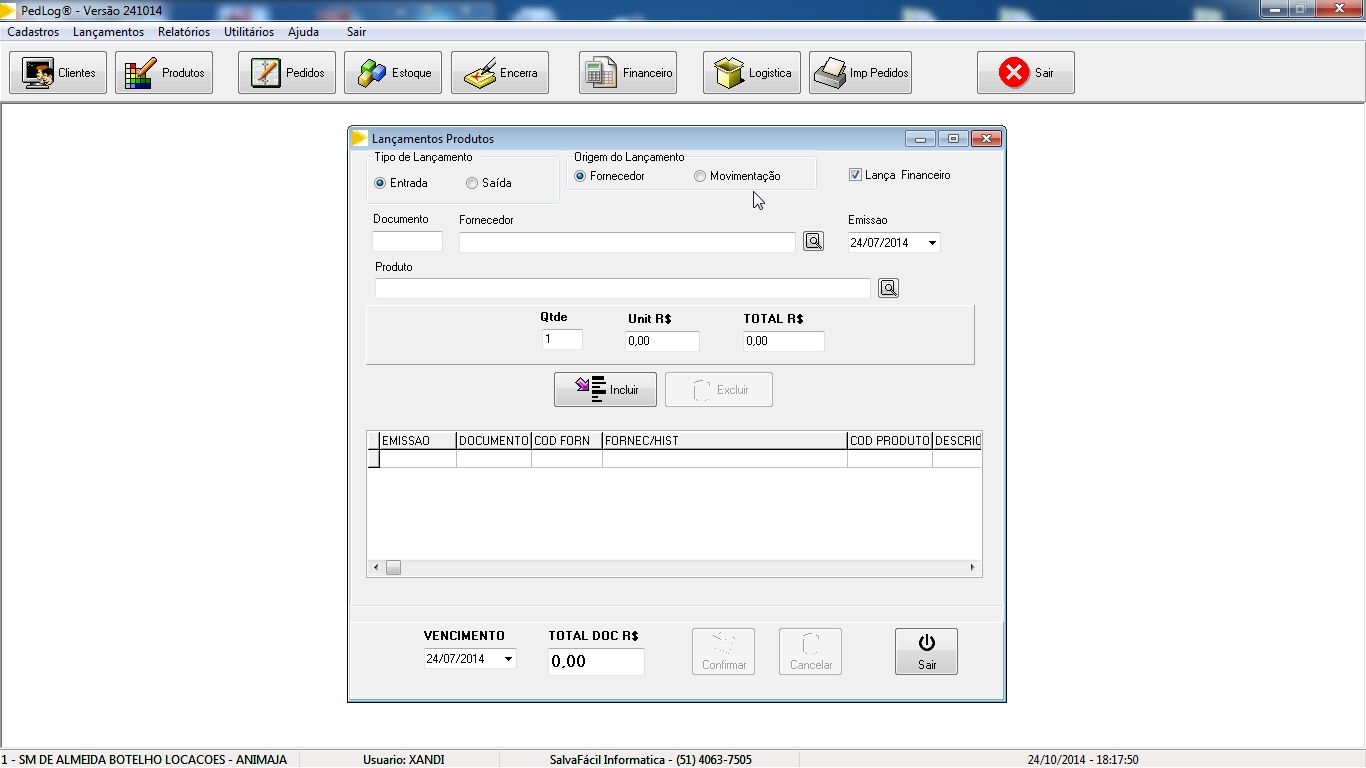Viewport: 1366px width, 768px height.
Task: Uncheck the Lança Financeiro checkbox
Action: (855, 175)
